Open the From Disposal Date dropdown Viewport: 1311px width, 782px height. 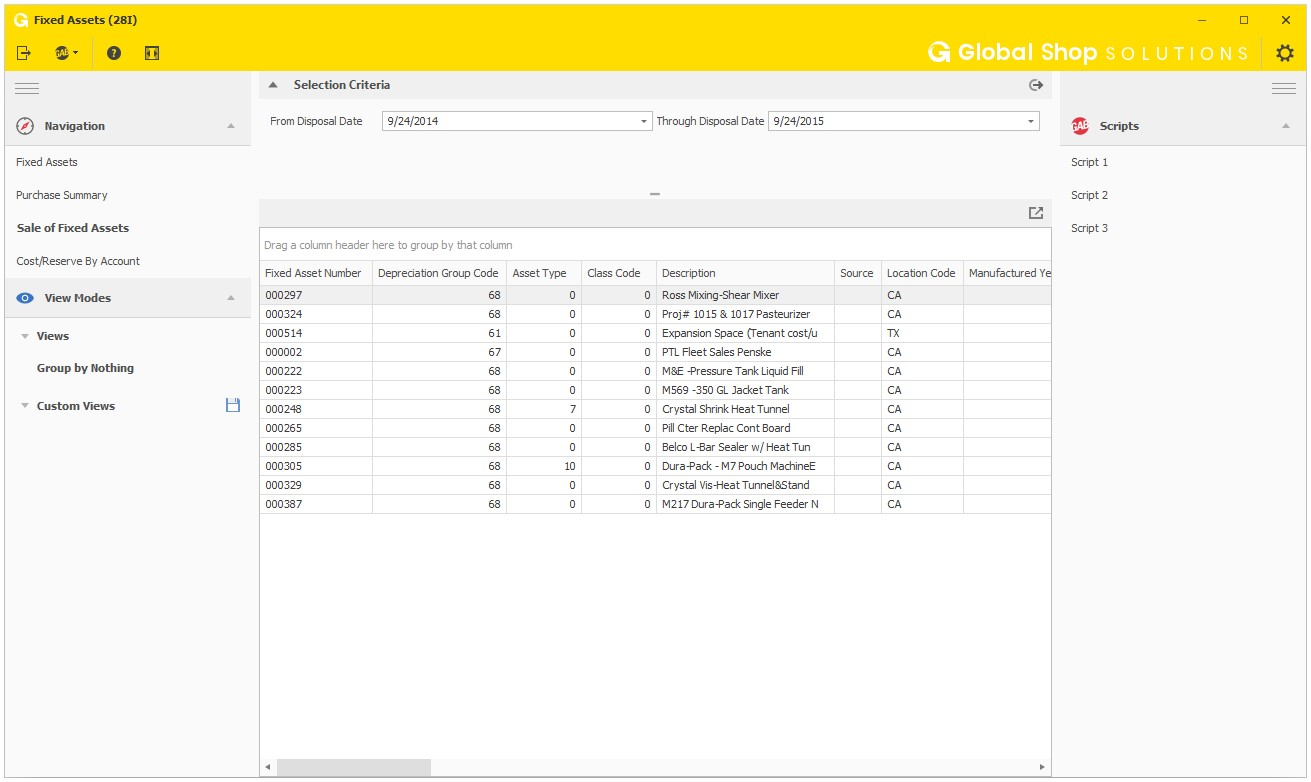coord(644,121)
